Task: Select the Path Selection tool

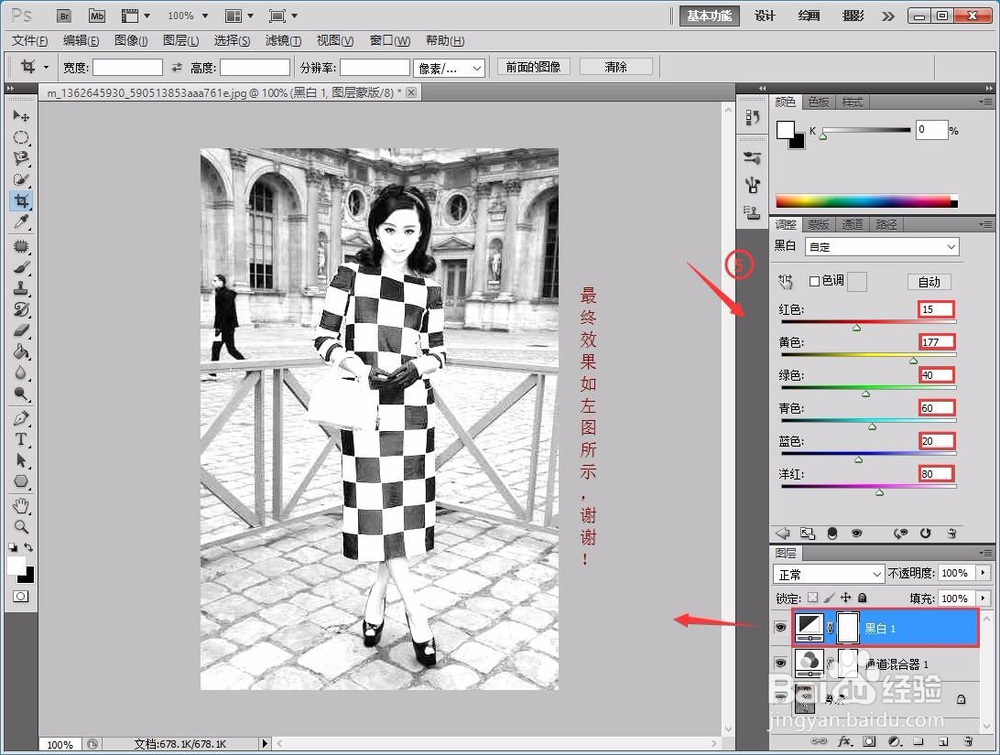Action: tap(21, 460)
